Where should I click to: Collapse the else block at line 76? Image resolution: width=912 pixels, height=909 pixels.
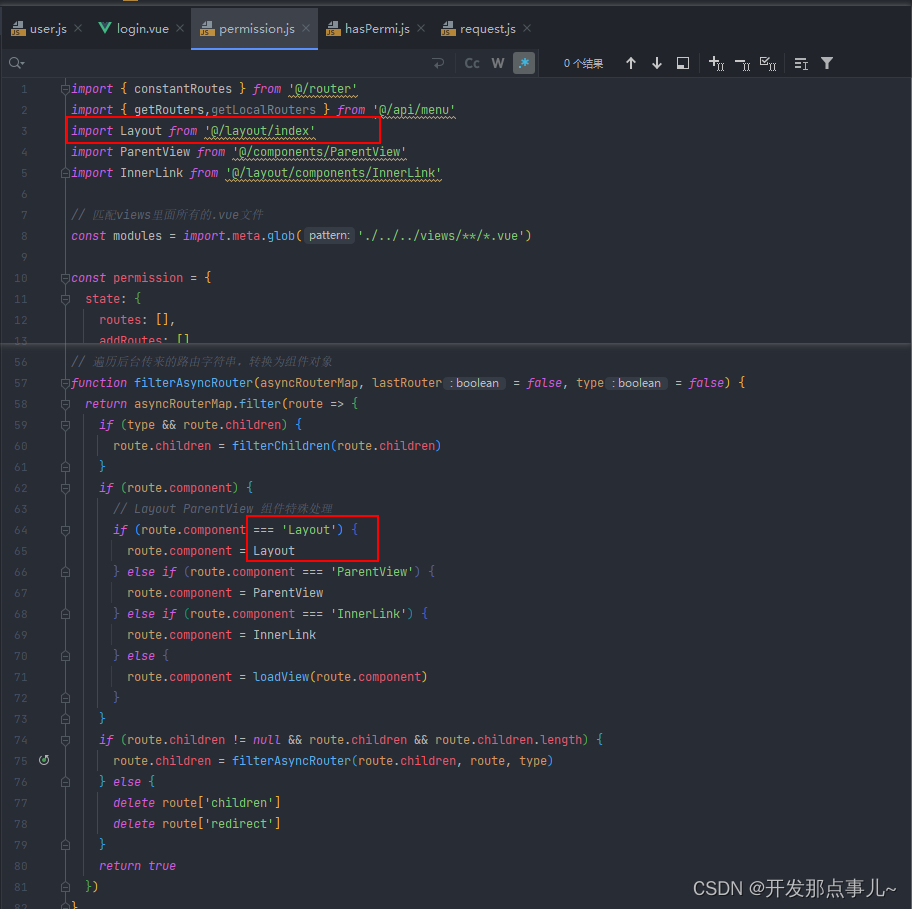click(x=65, y=782)
